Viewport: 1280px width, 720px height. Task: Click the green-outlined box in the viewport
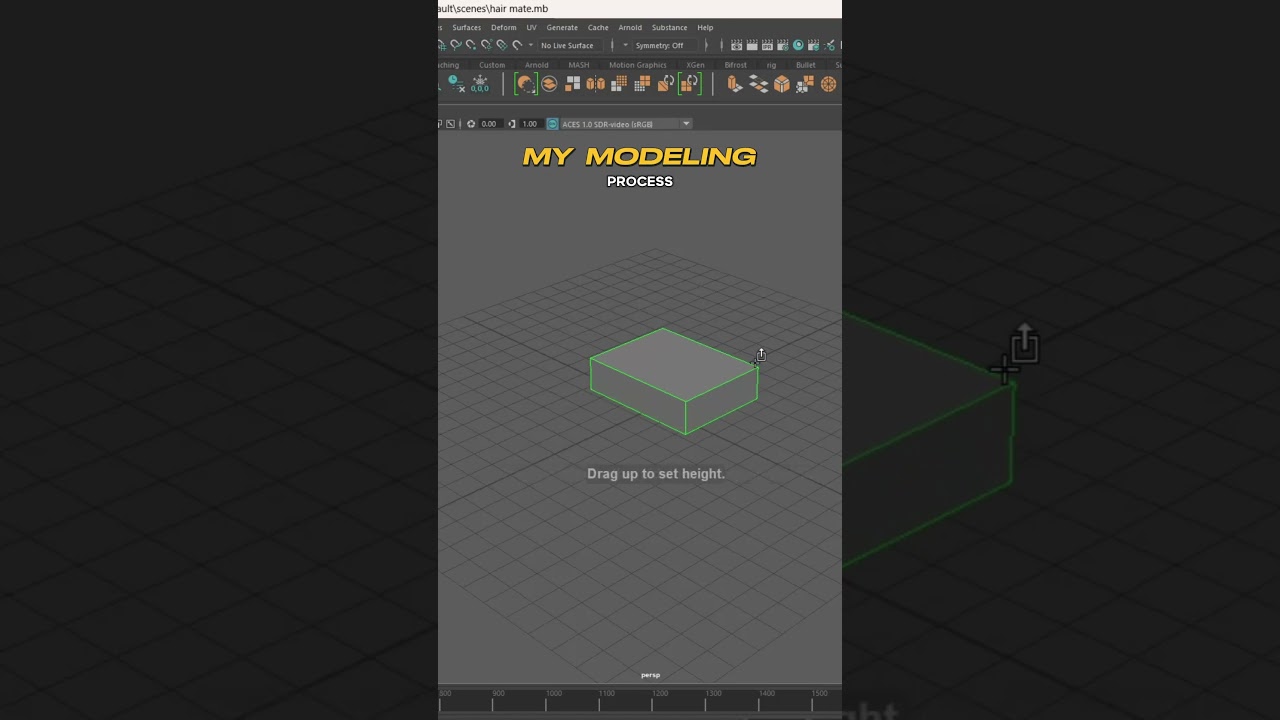point(672,380)
